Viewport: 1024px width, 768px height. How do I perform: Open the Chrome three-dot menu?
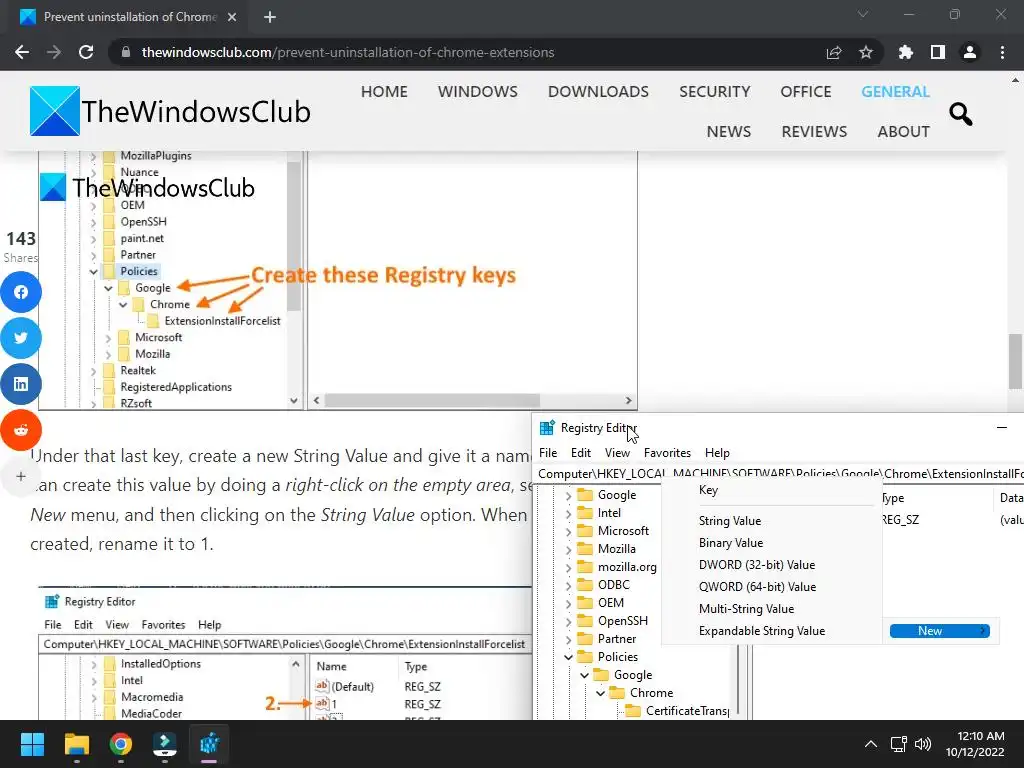pos(1002,52)
